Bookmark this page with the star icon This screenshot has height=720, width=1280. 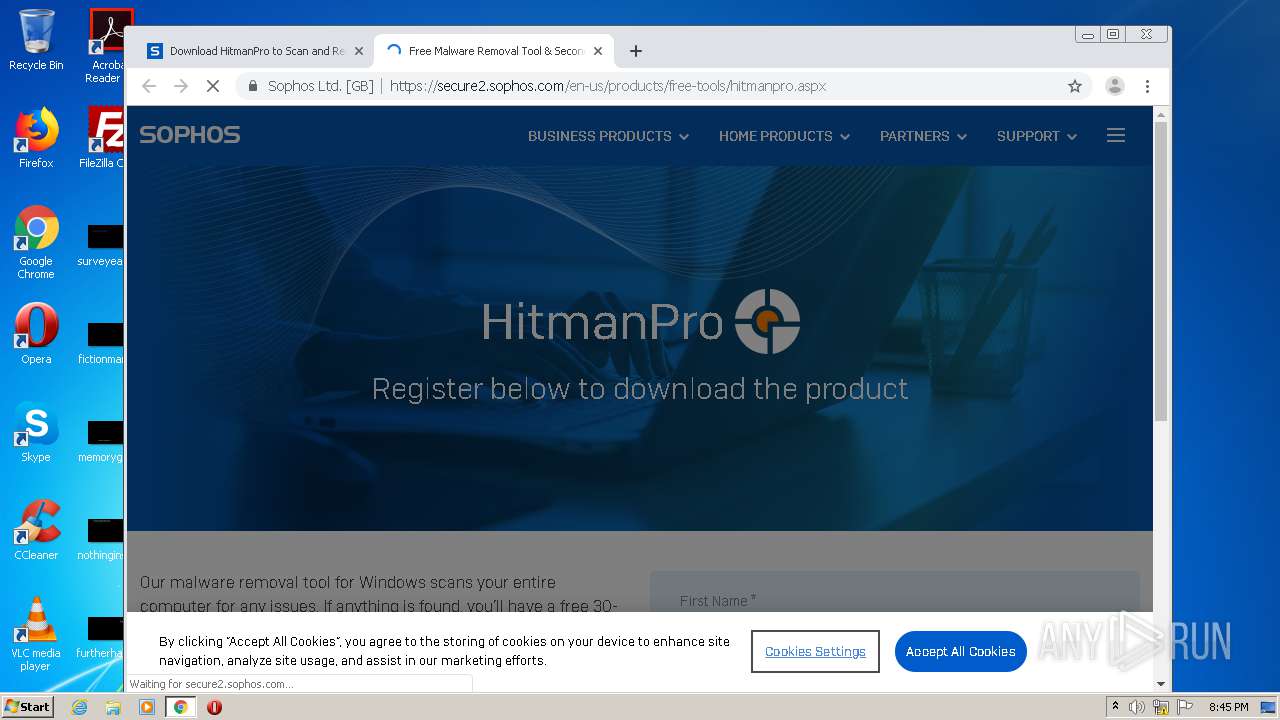pyautogui.click(x=1075, y=86)
